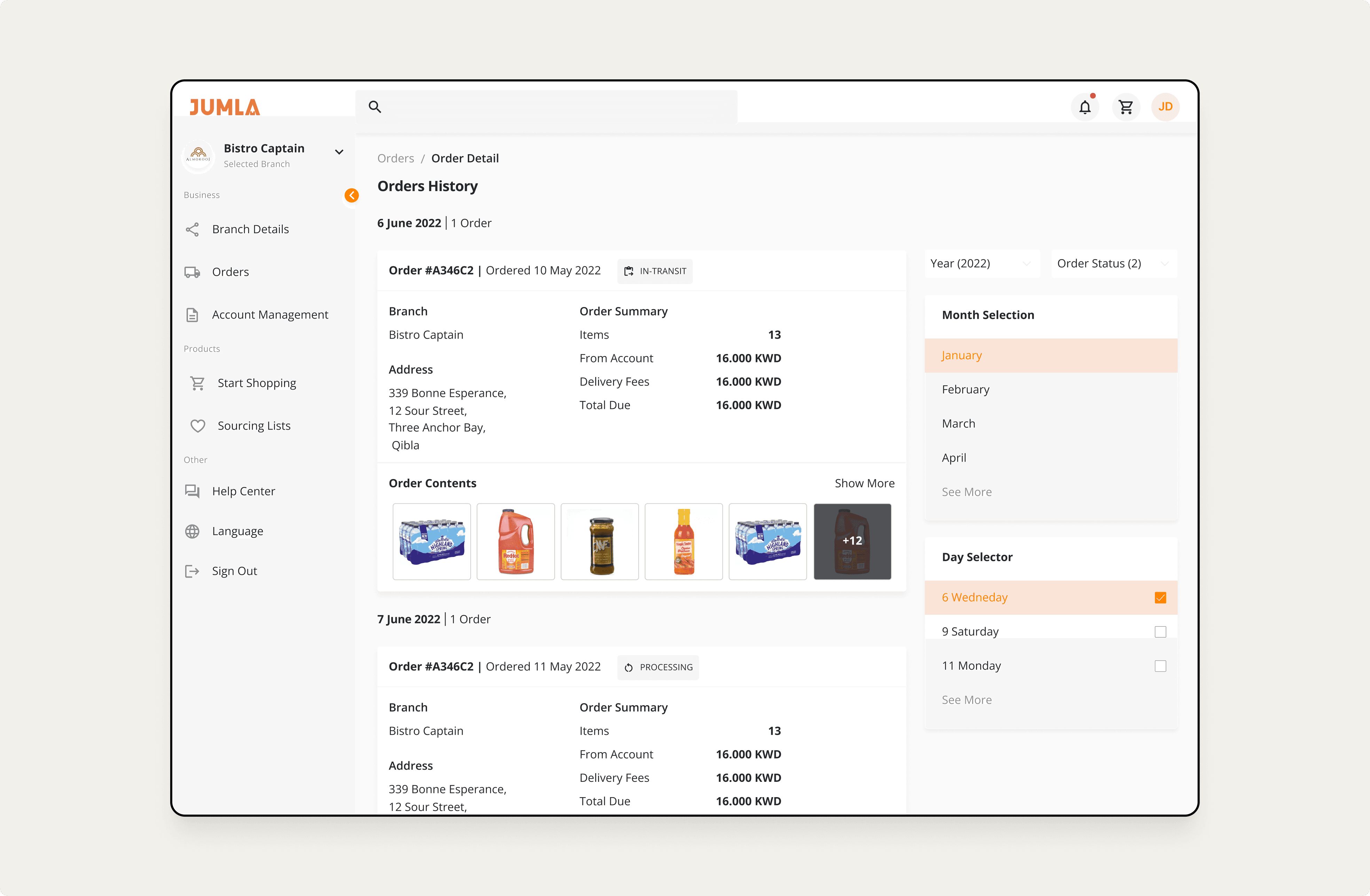Open the notifications bell icon
This screenshot has height=896, width=1370.
[x=1085, y=107]
